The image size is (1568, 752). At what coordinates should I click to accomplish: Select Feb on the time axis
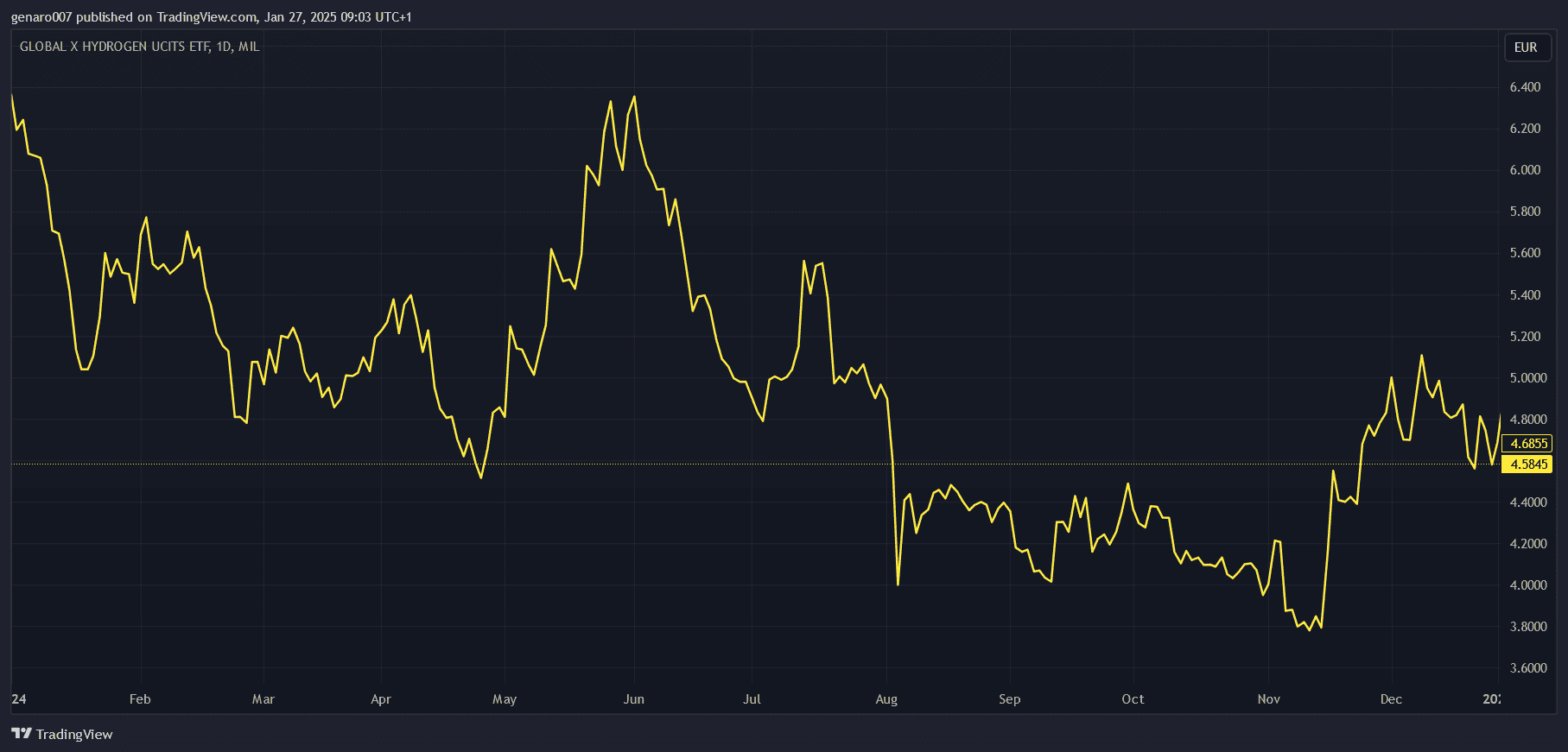pyautogui.click(x=140, y=699)
